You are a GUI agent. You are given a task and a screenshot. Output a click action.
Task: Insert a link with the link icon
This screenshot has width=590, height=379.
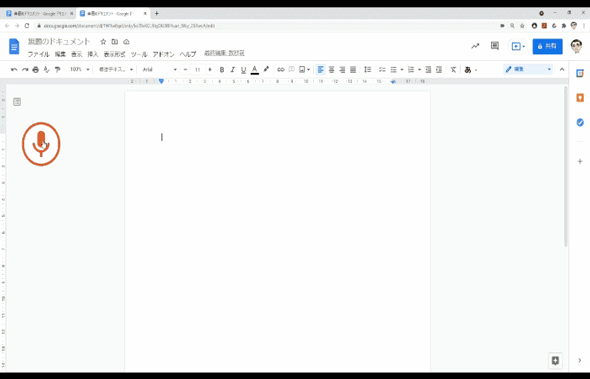[x=281, y=70]
